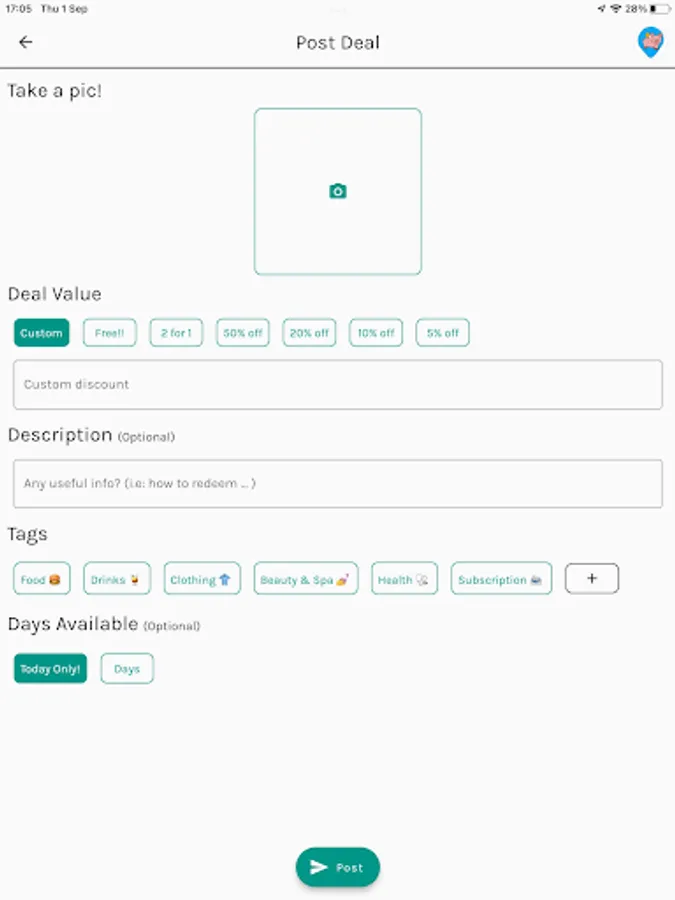Toggle the Beauty & Spa tag
This screenshot has width=675, height=900.
click(x=306, y=579)
